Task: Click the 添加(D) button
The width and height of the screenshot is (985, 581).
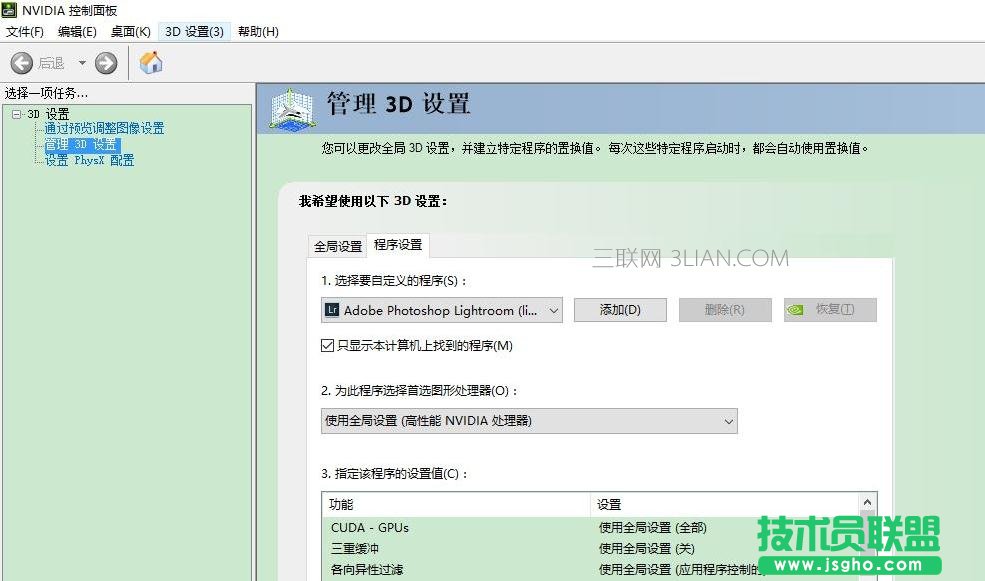Action: coord(620,310)
